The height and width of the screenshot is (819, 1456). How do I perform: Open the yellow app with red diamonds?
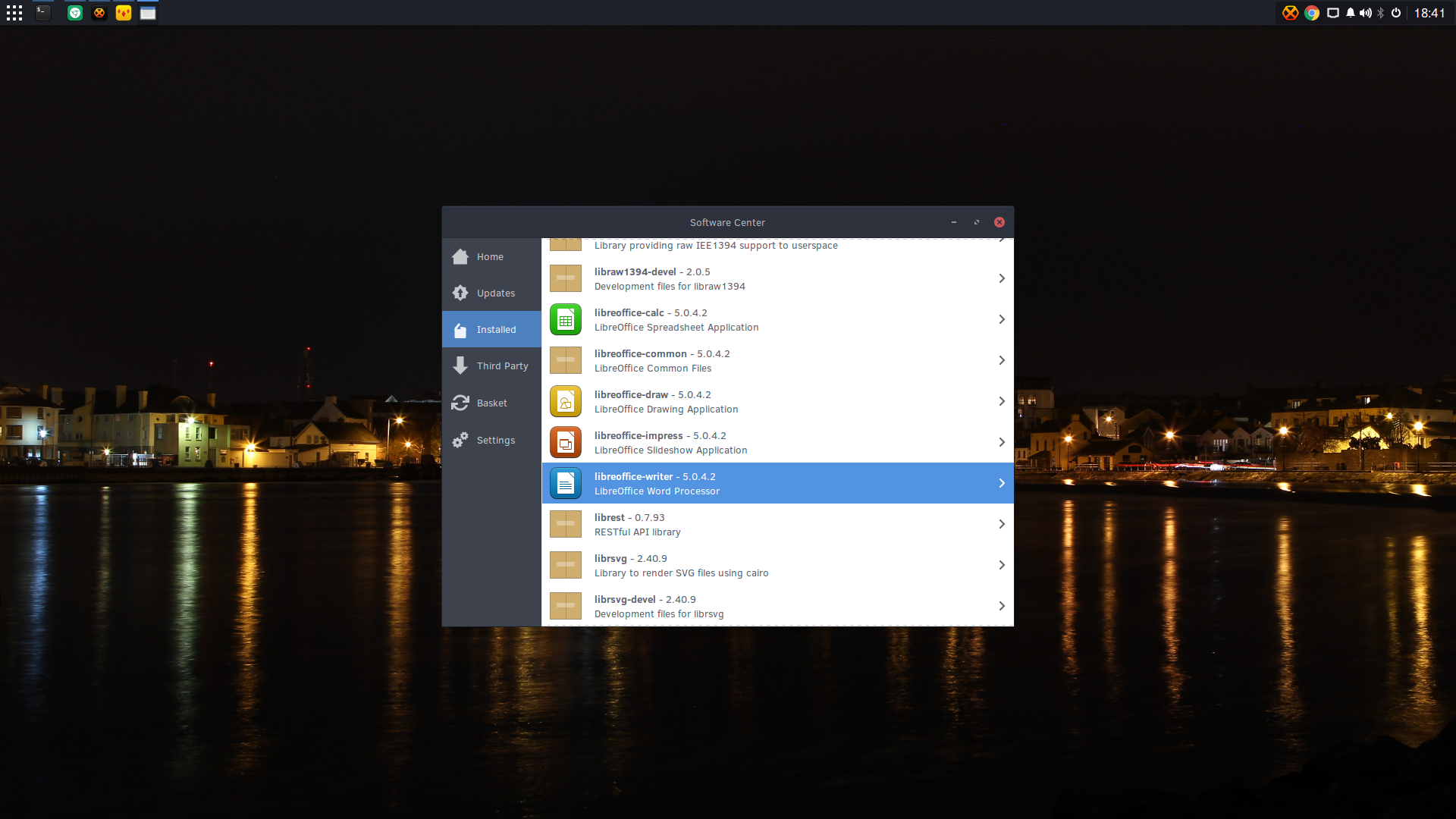point(124,13)
